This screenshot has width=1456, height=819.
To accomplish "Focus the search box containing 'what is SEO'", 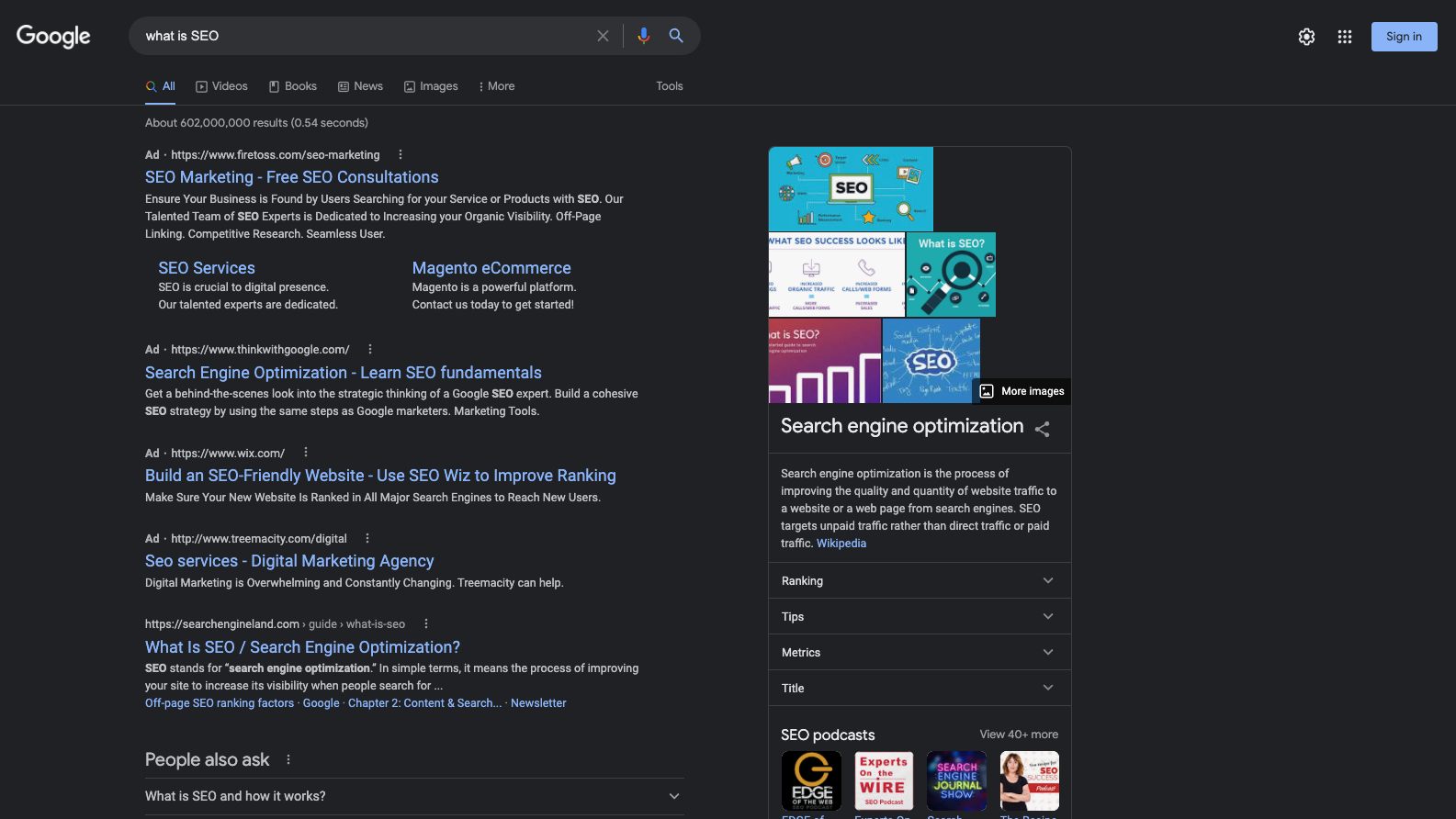I will point(367,36).
